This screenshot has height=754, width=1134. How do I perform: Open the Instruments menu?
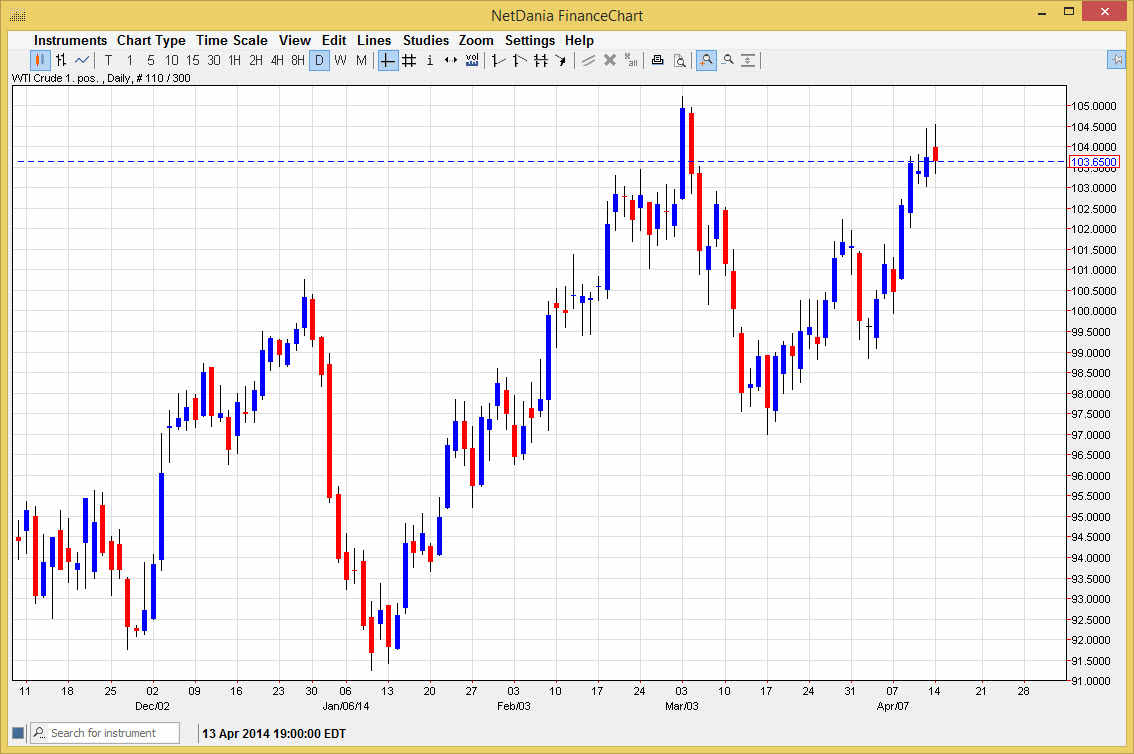pyautogui.click(x=70, y=40)
